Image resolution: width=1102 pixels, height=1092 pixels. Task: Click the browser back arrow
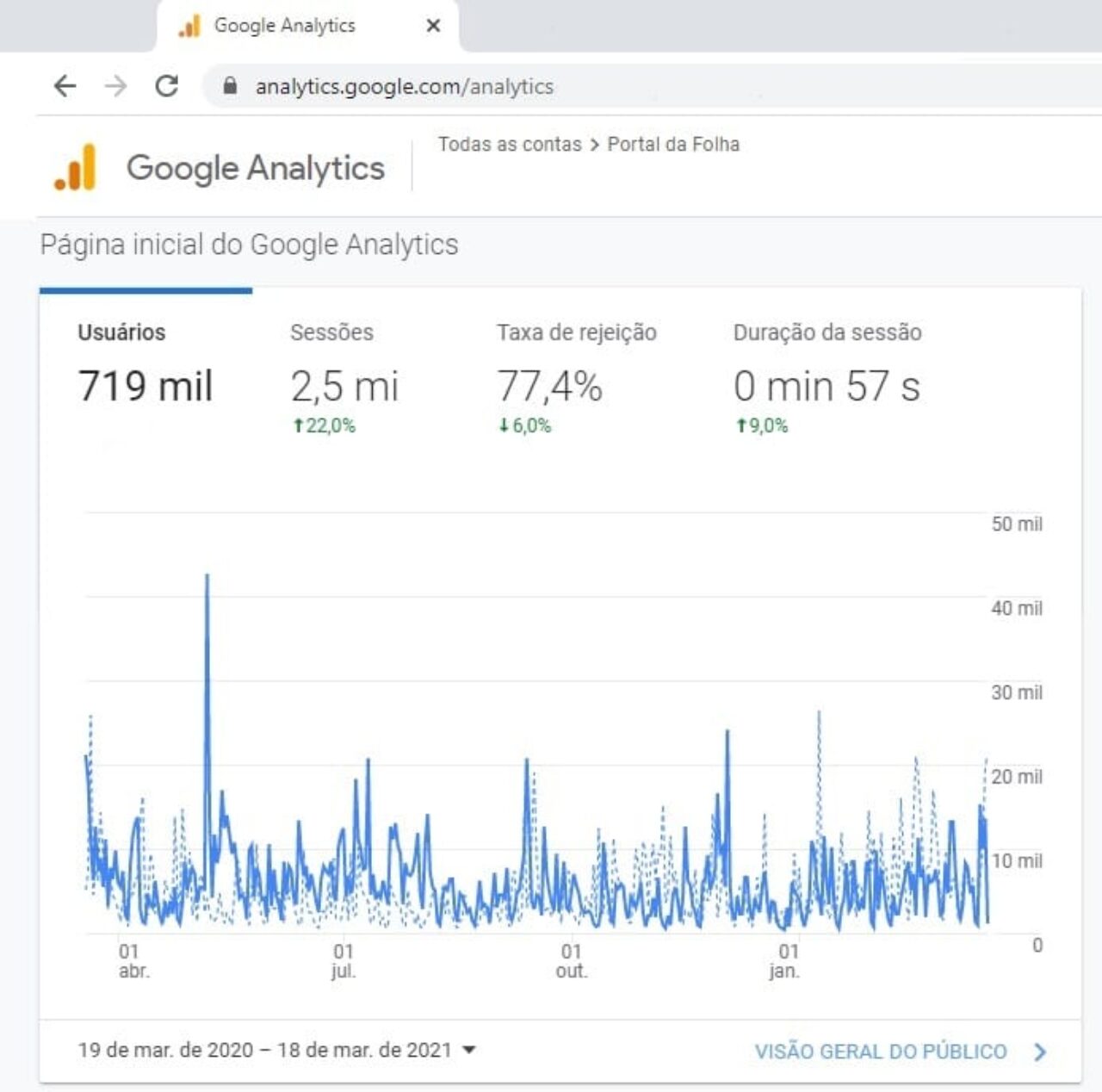pos(65,85)
